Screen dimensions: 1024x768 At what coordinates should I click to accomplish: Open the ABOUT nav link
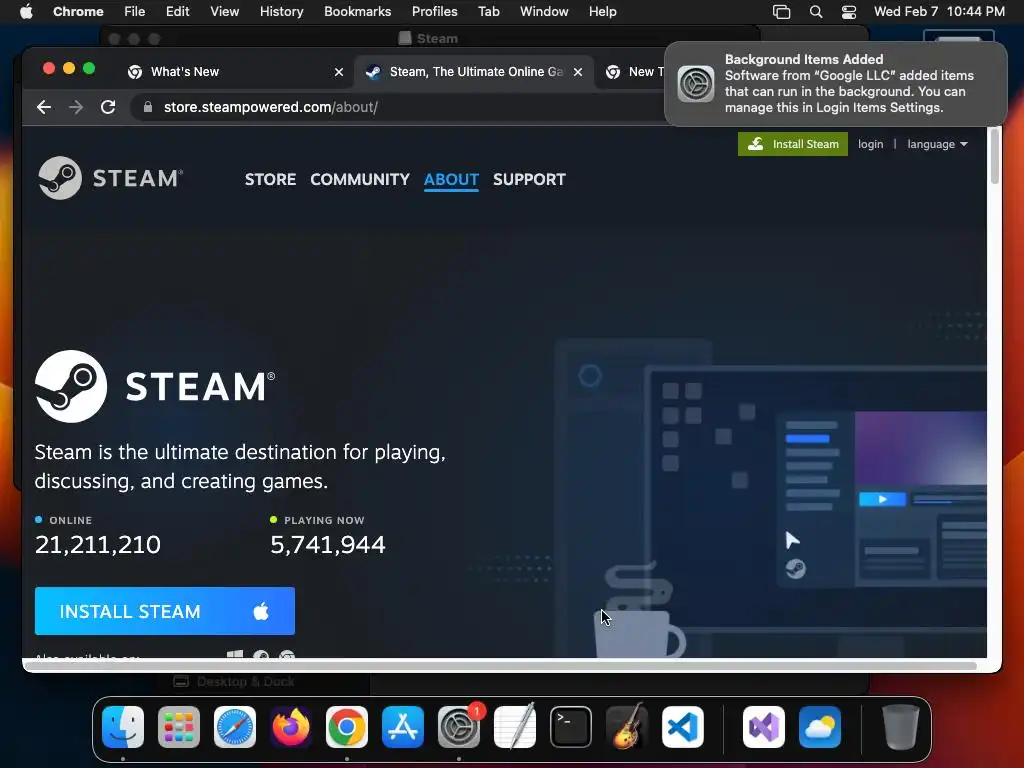coord(451,180)
